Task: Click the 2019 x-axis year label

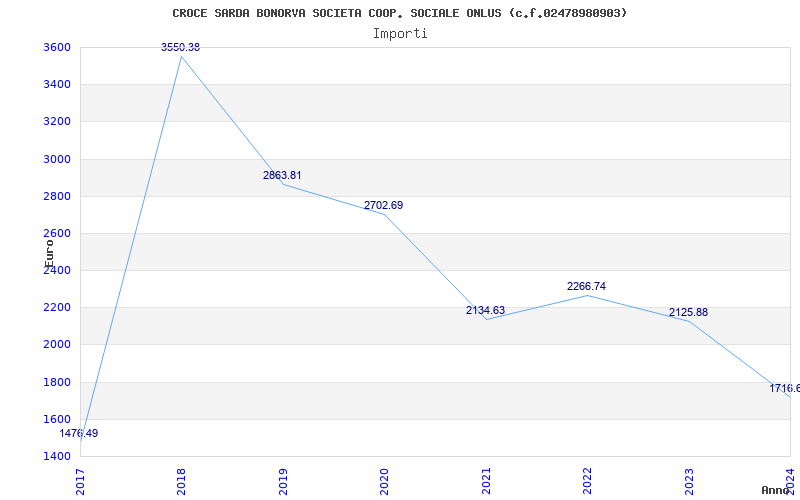Action: pos(283,481)
